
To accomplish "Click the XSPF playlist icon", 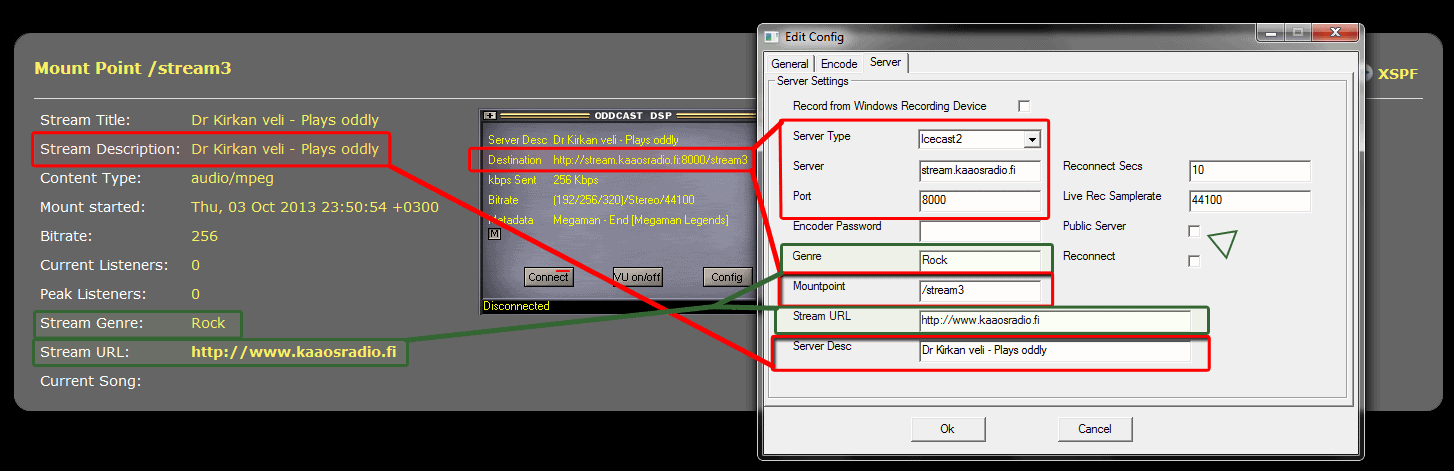I will coord(1366,73).
